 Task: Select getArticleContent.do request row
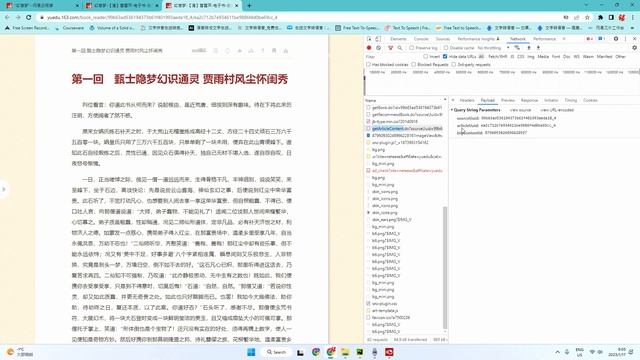coord(407,128)
